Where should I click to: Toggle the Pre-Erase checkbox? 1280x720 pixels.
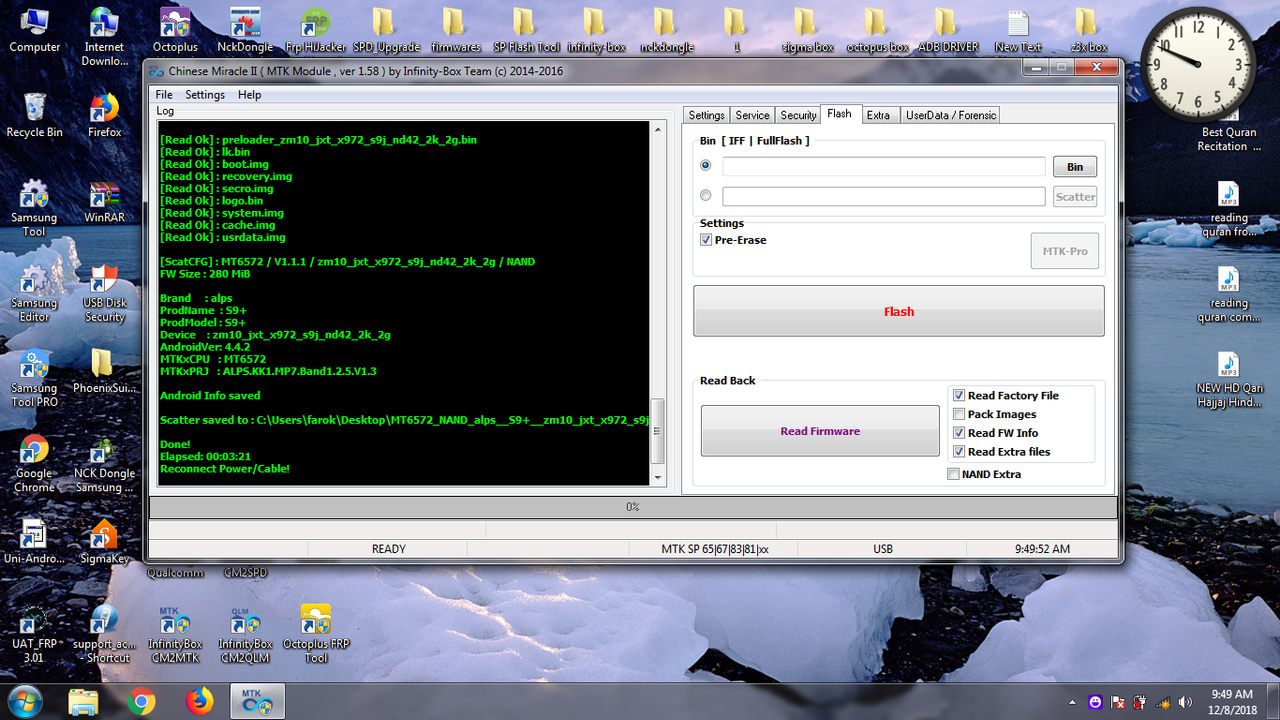point(706,240)
